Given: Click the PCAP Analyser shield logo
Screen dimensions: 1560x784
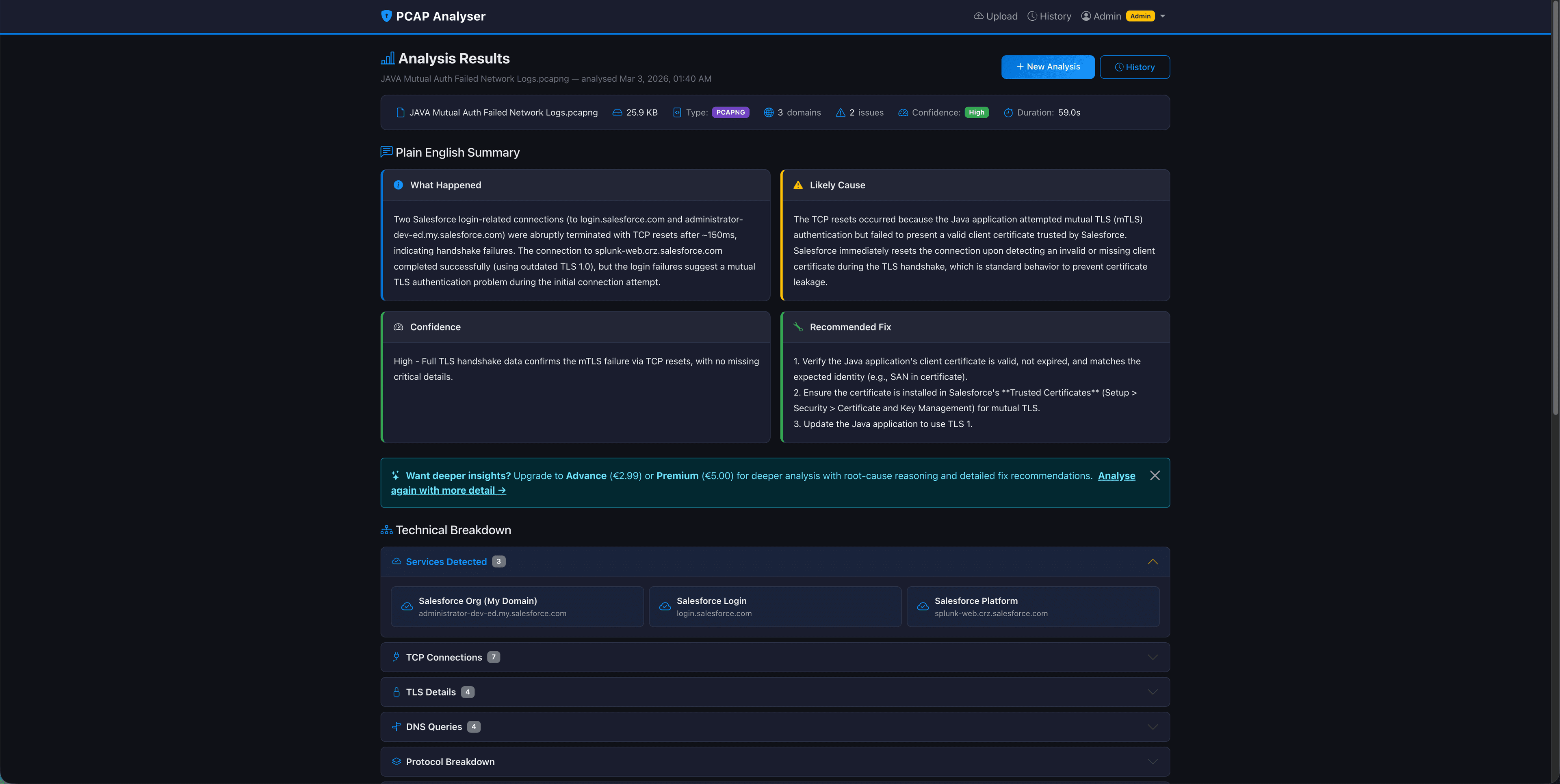Looking at the screenshot, I should pos(387,16).
